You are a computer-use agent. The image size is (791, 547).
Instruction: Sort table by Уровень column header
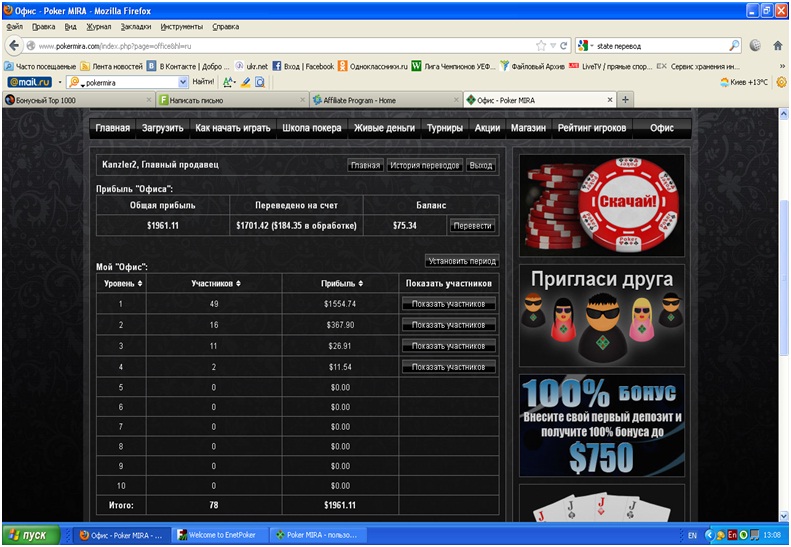pos(124,284)
